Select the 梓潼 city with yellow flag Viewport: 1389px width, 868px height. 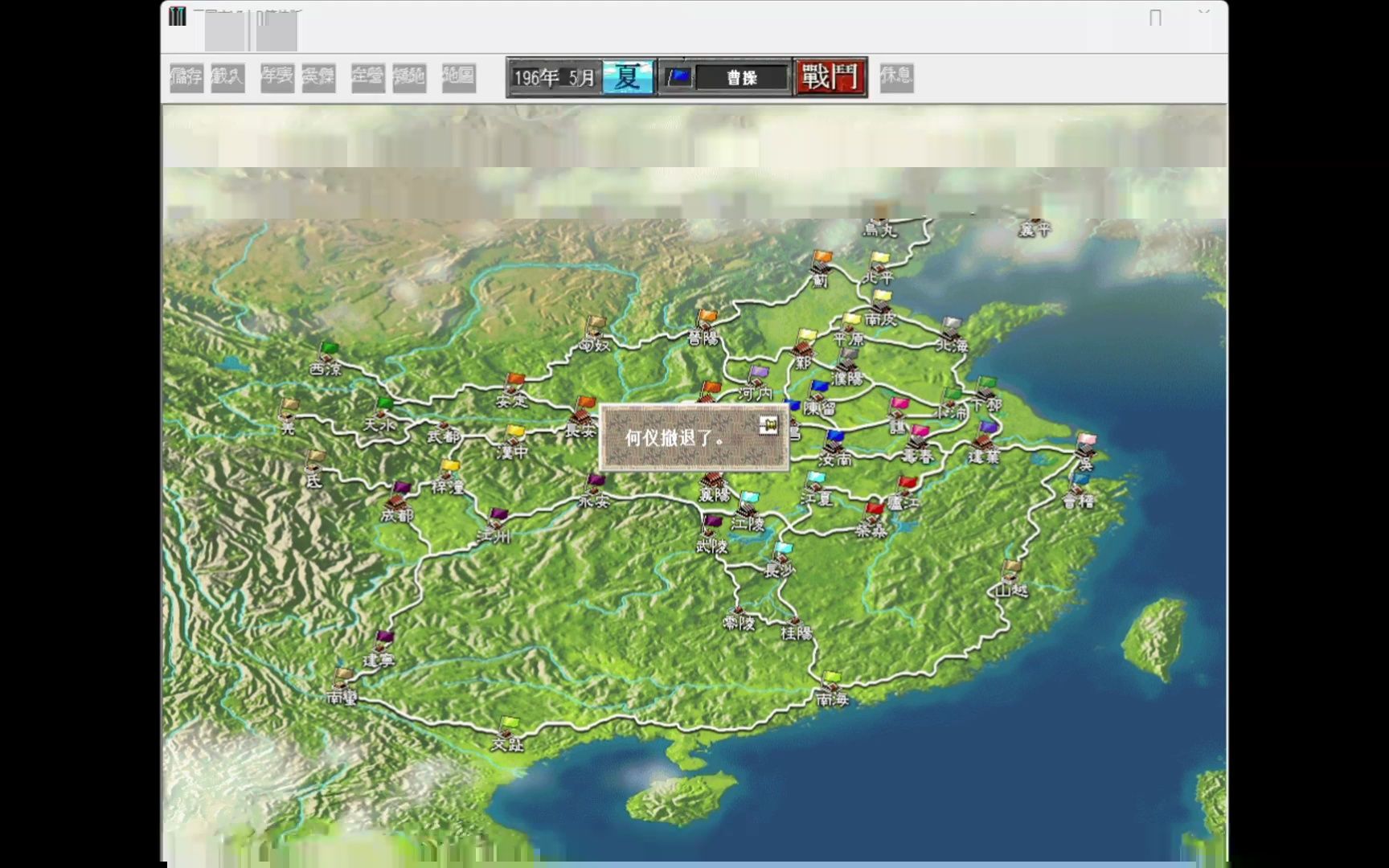[x=447, y=477]
